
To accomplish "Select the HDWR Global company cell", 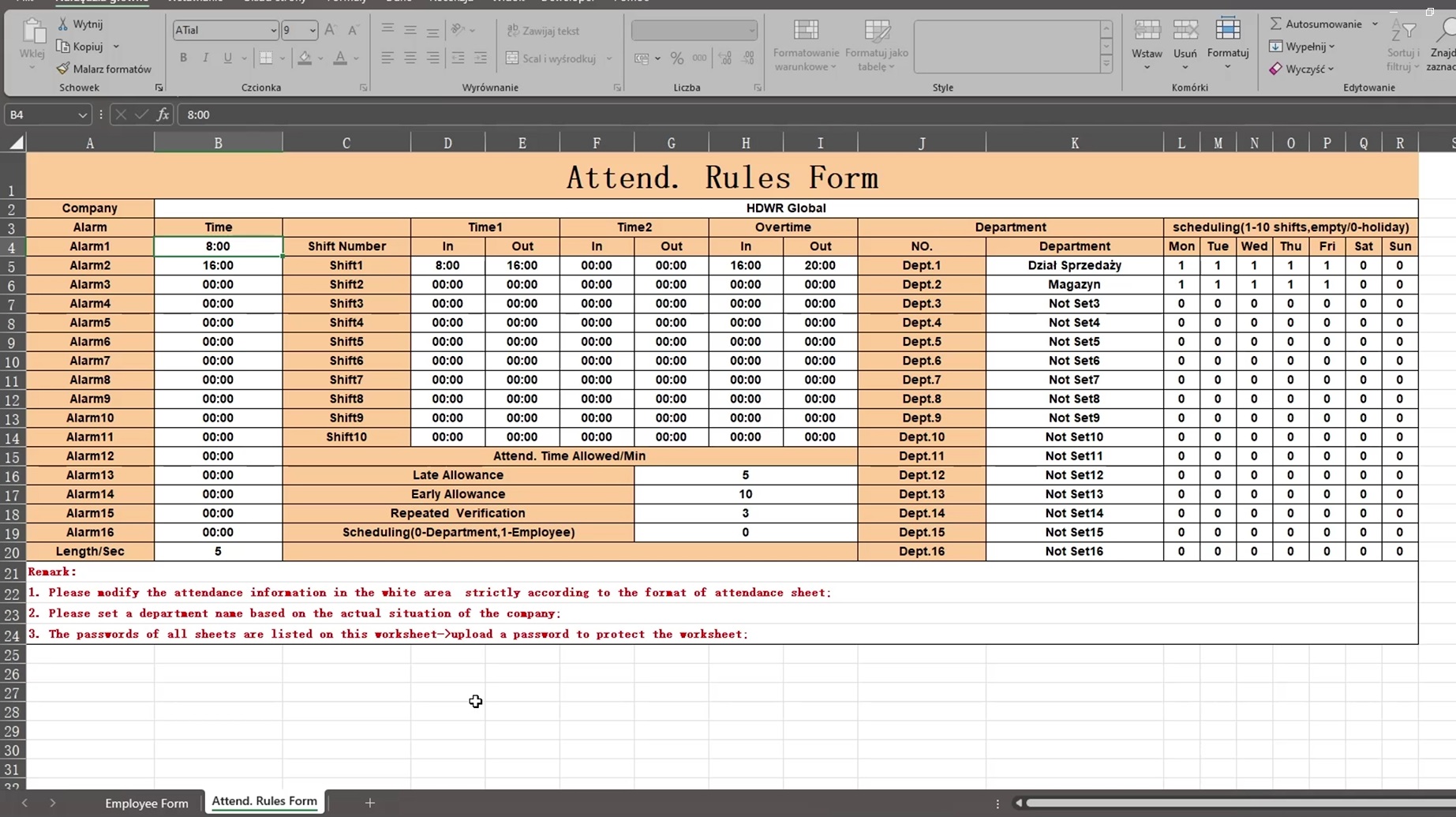I will (786, 208).
